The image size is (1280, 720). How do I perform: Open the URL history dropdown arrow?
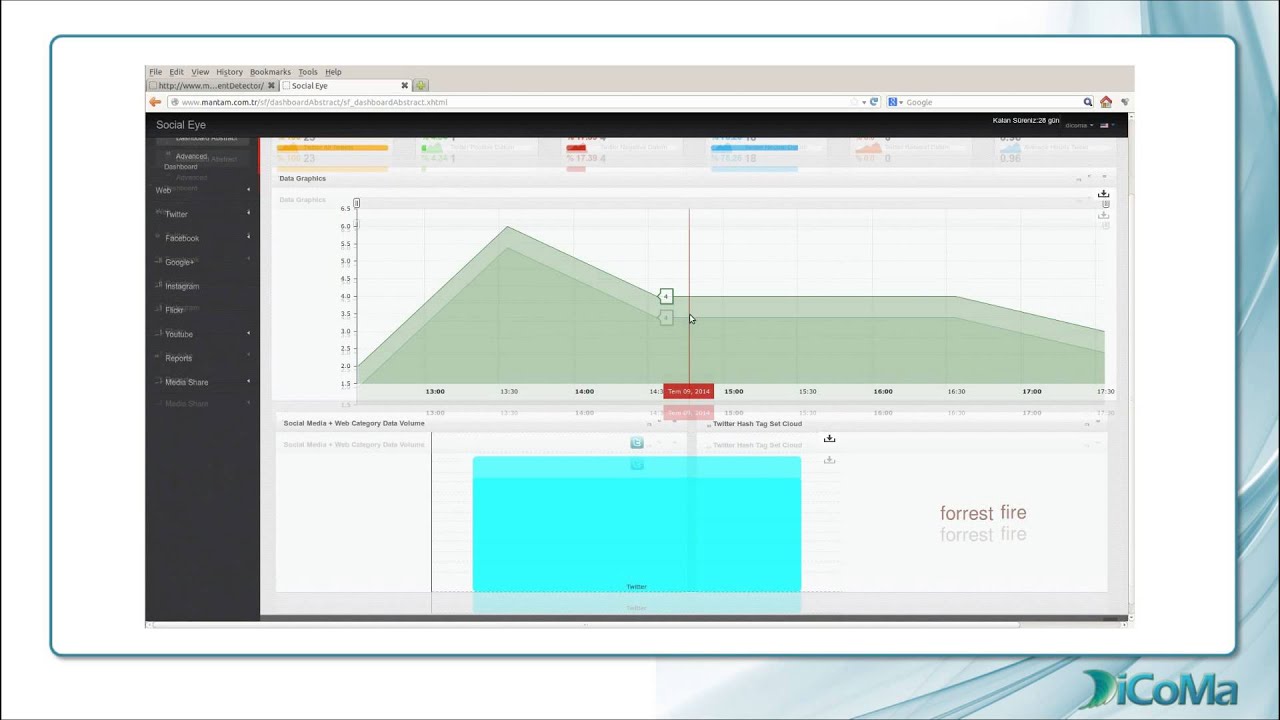(863, 102)
